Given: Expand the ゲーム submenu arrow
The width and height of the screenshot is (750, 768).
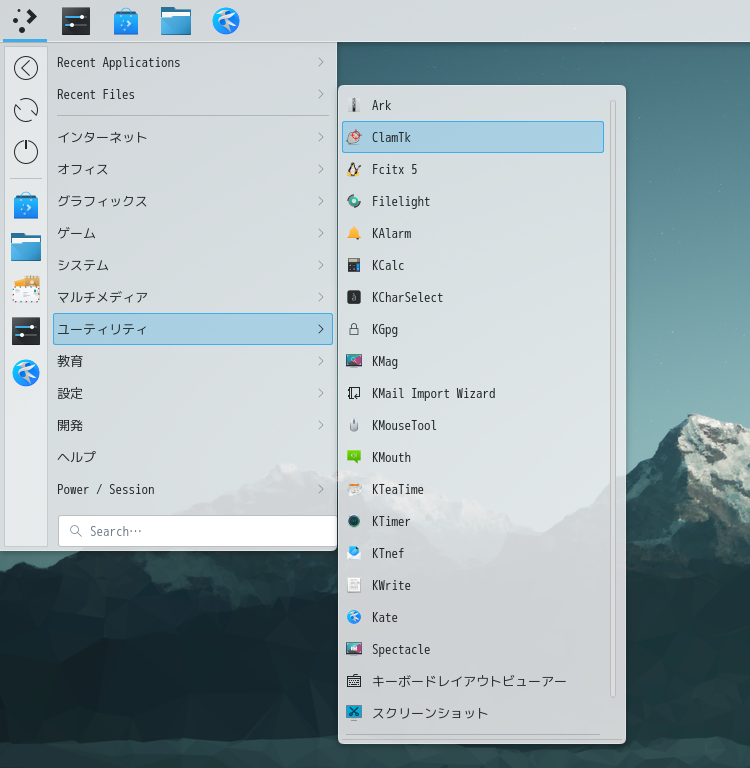Looking at the screenshot, I should tap(321, 233).
